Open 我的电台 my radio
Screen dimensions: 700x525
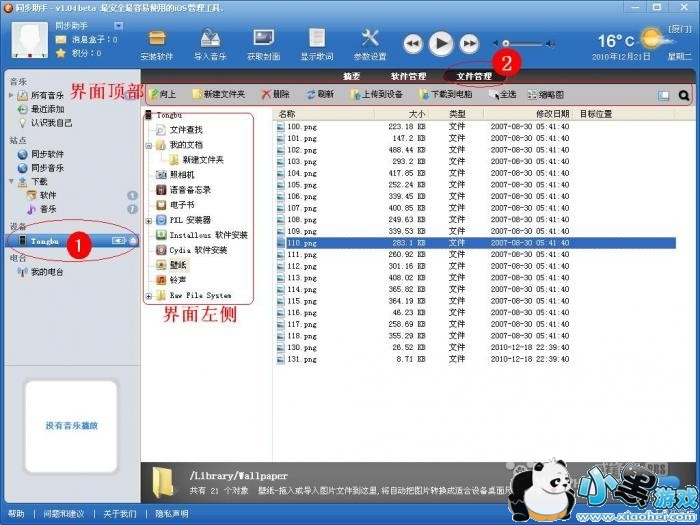(46, 271)
